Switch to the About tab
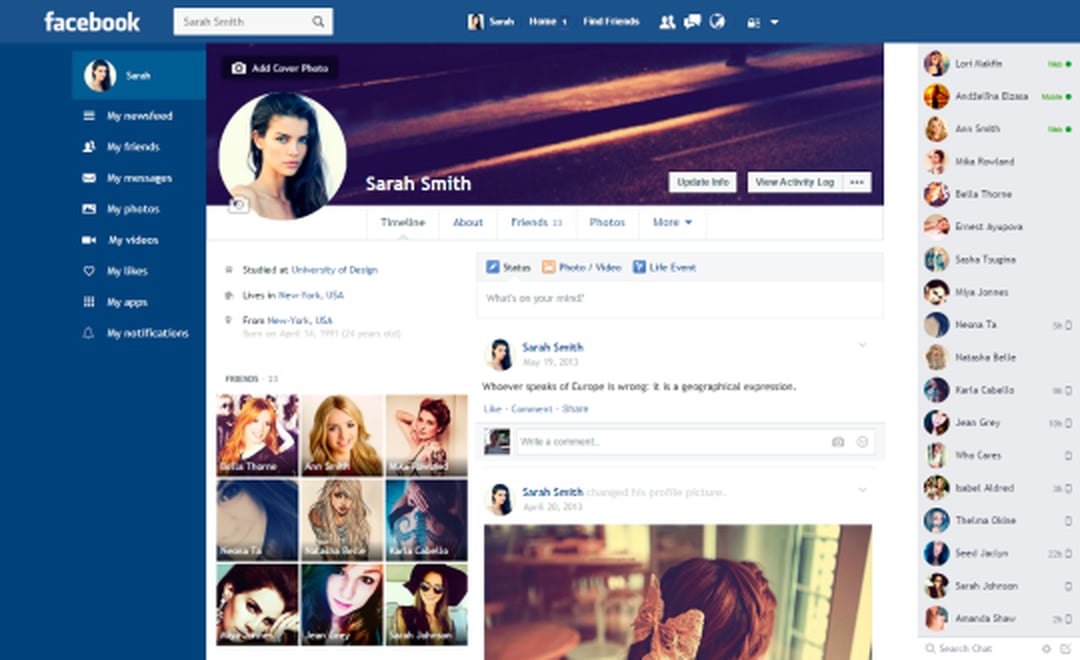 click(468, 222)
